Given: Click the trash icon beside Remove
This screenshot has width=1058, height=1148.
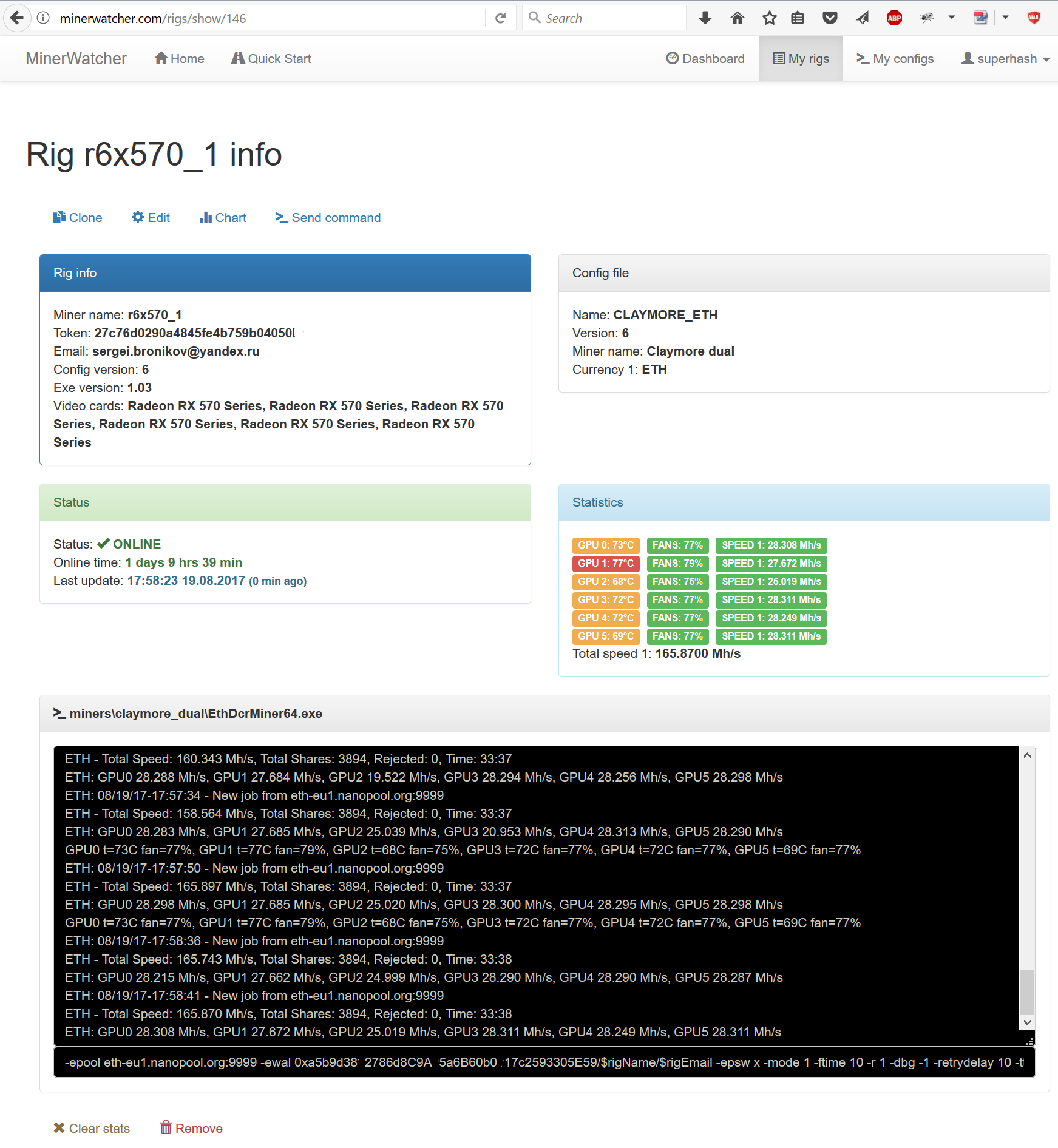Looking at the screenshot, I should (x=166, y=1127).
